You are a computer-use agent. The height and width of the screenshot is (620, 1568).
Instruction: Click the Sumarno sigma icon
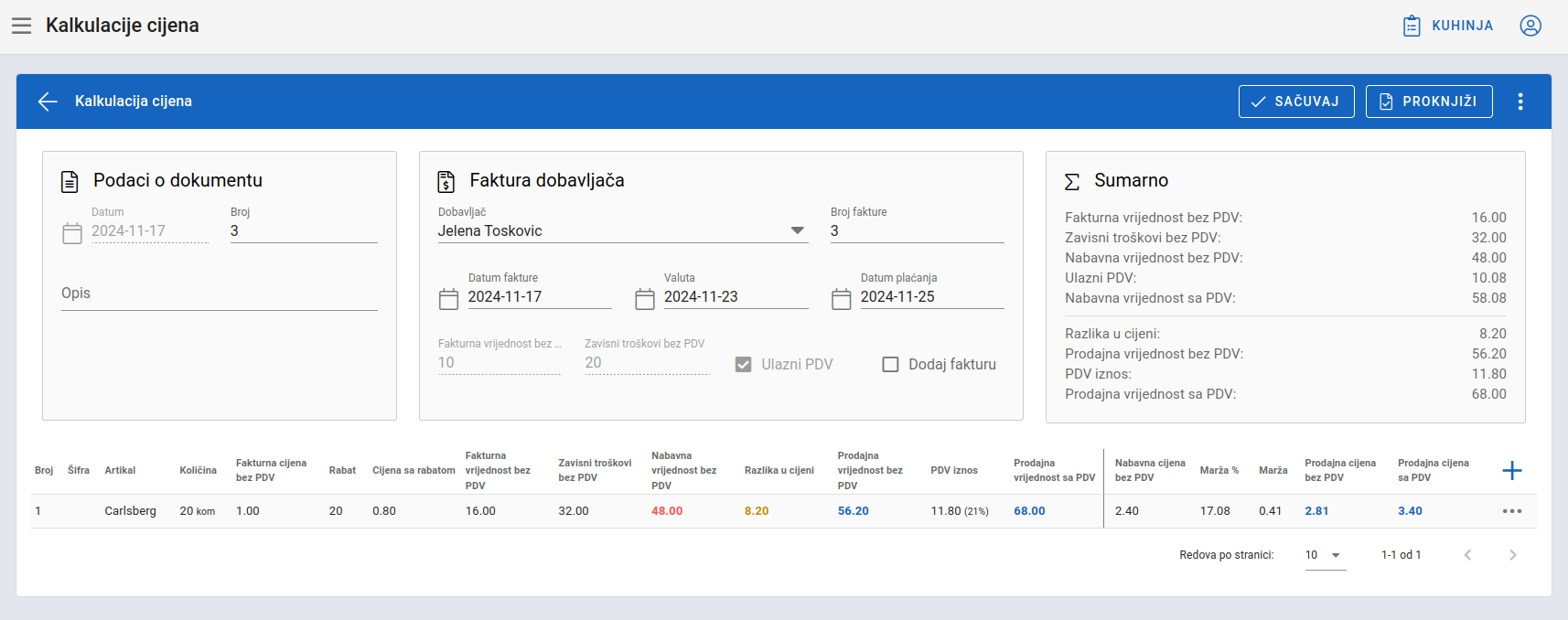click(x=1072, y=181)
